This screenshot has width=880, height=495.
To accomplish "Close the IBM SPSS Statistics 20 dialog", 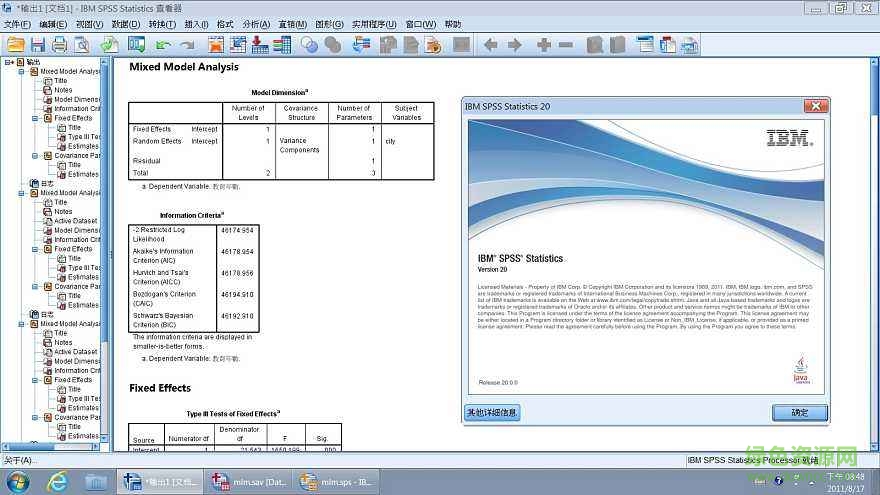I will (816, 106).
